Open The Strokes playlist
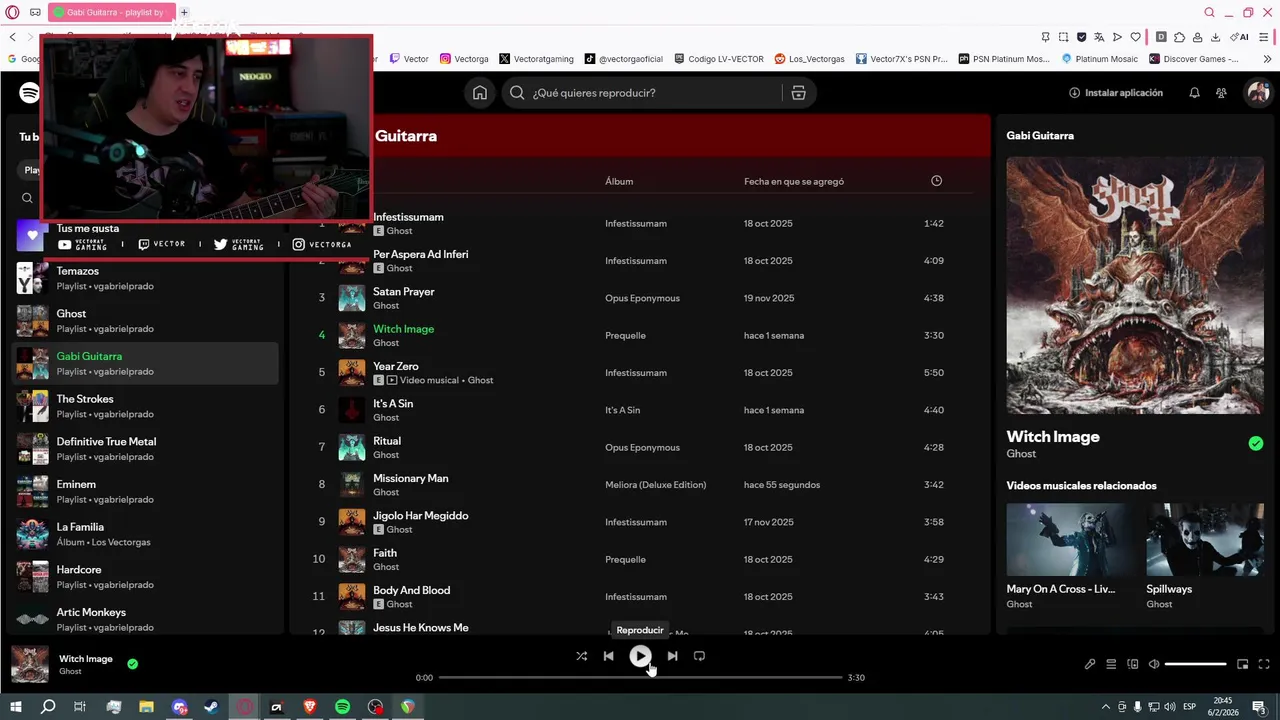 pos(146,406)
